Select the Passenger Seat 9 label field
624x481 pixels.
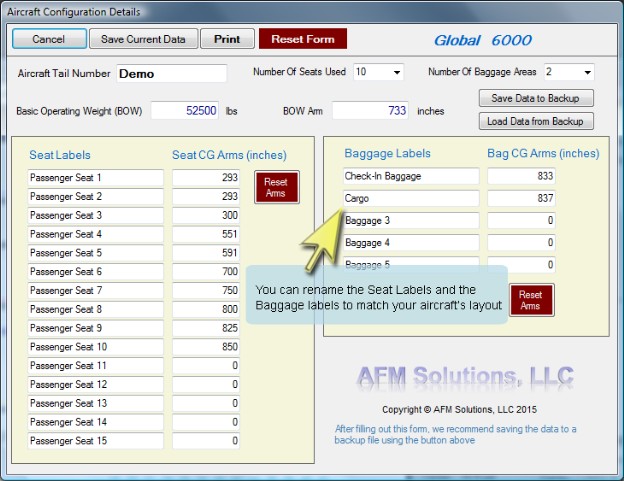click(x=96, y=328)
